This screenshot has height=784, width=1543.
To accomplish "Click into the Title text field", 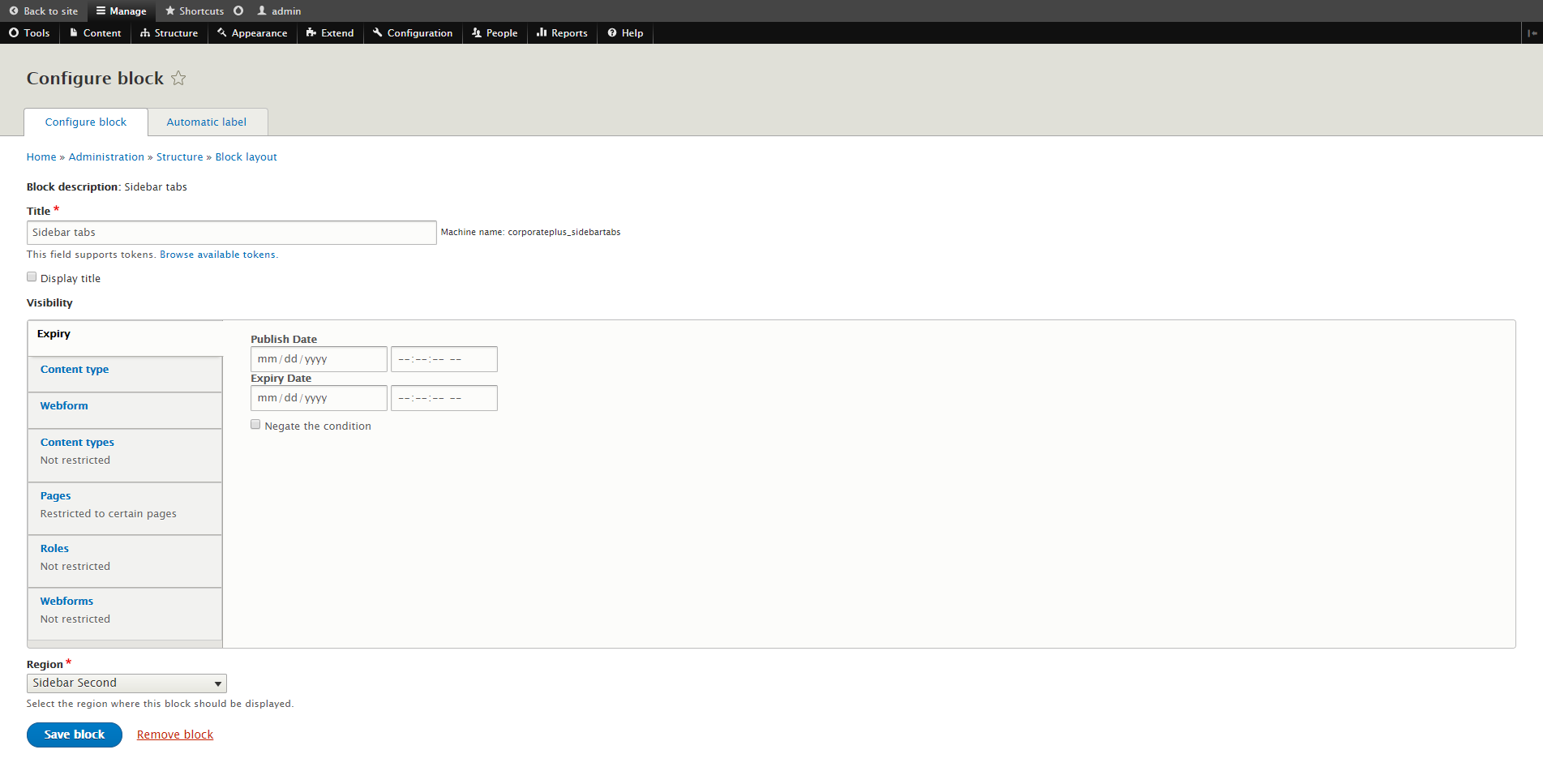I will [x=231, y=233].
